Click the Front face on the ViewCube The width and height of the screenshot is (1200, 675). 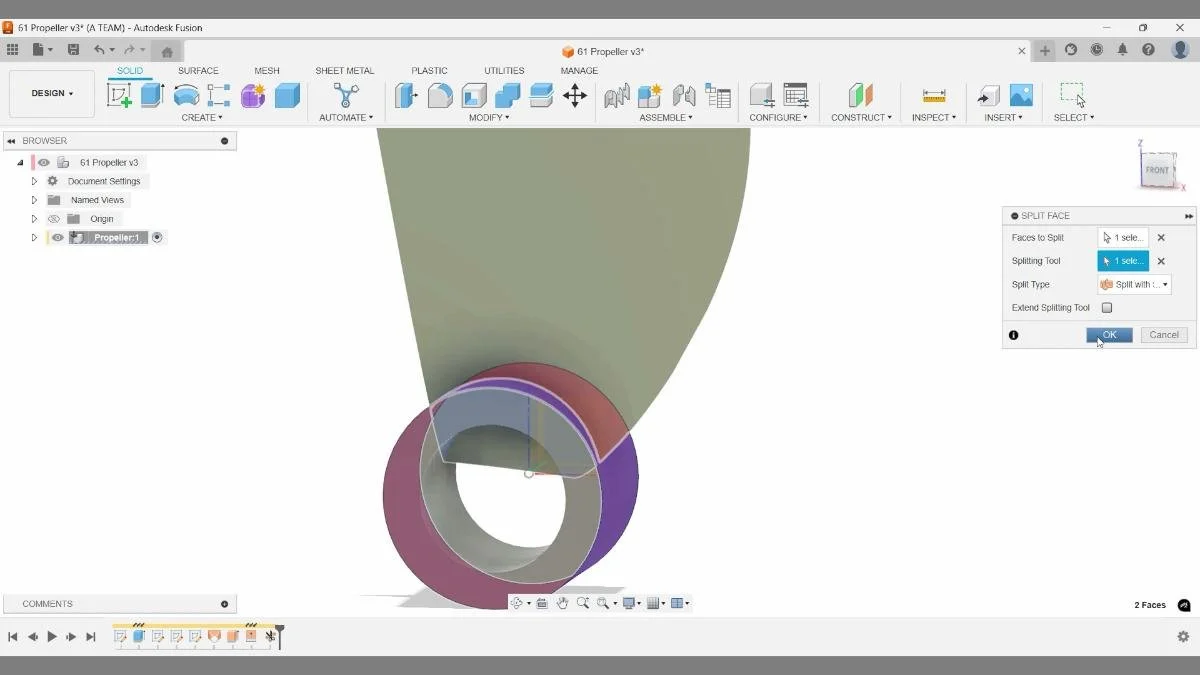1157,170
